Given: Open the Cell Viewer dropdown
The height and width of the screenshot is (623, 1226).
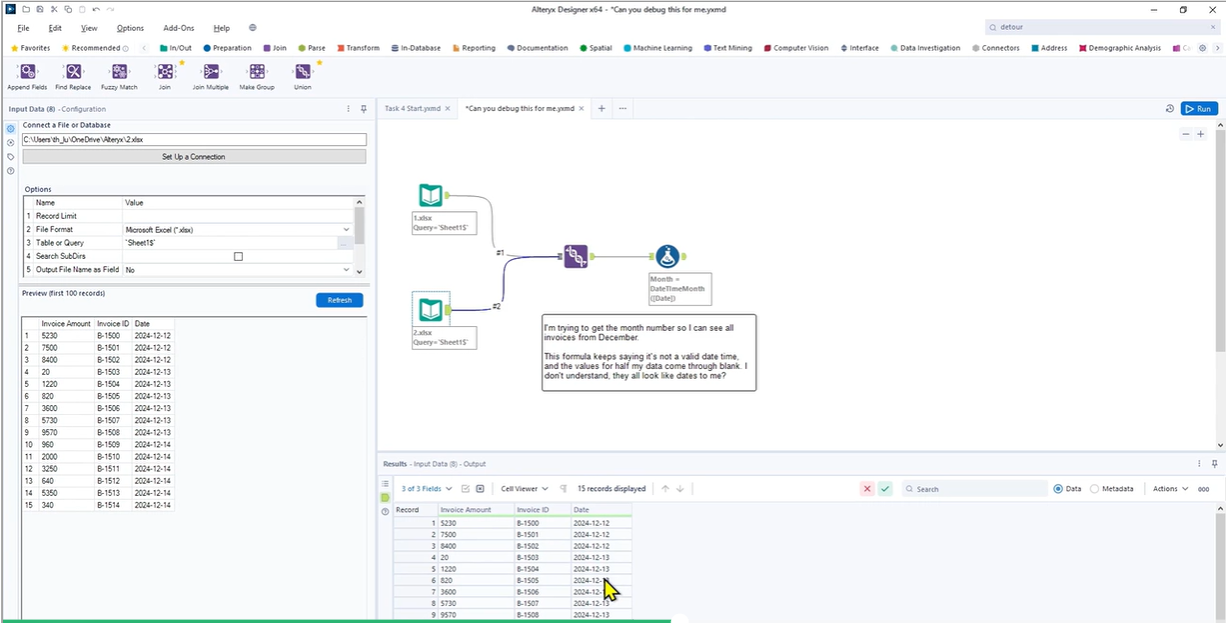Looking at the screenshot, I should 525,489.
